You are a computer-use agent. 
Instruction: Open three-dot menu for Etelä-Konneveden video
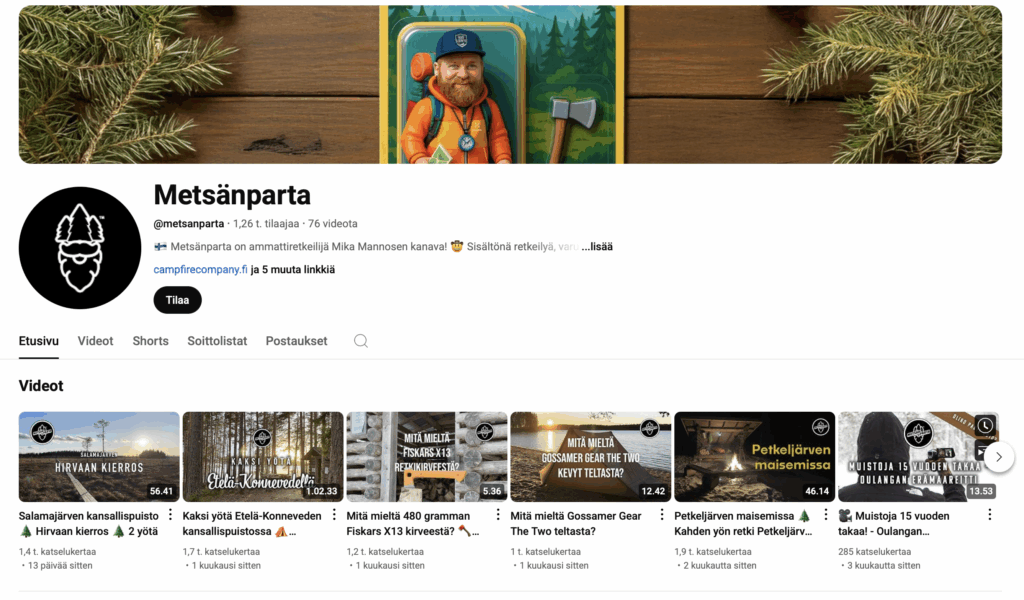pyautogui.click(x=334, y=515)
